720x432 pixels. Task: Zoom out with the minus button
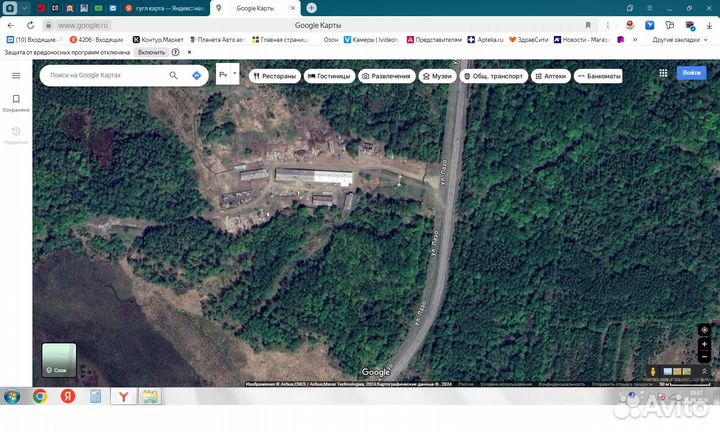pyautogui.click(x=705, y=357)
